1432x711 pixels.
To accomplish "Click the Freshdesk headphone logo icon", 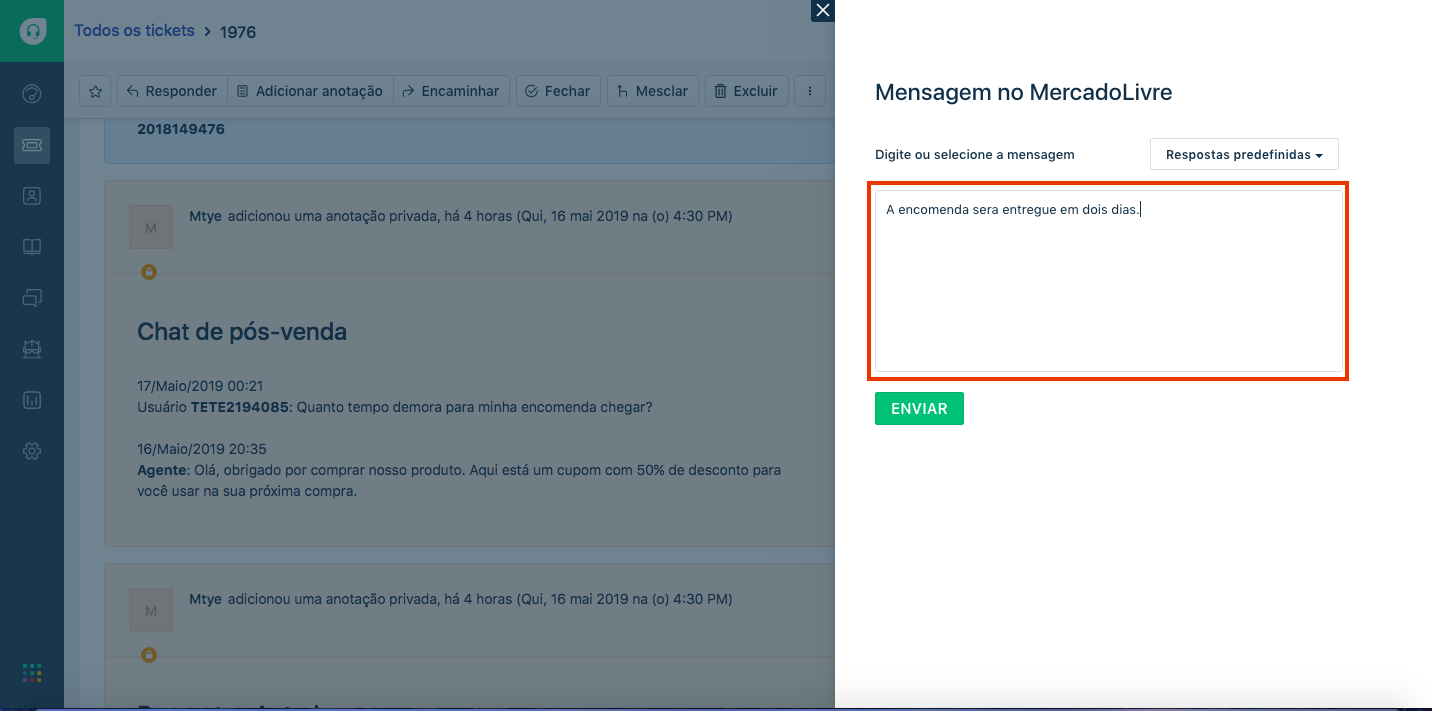I will [x=32, y=31].
